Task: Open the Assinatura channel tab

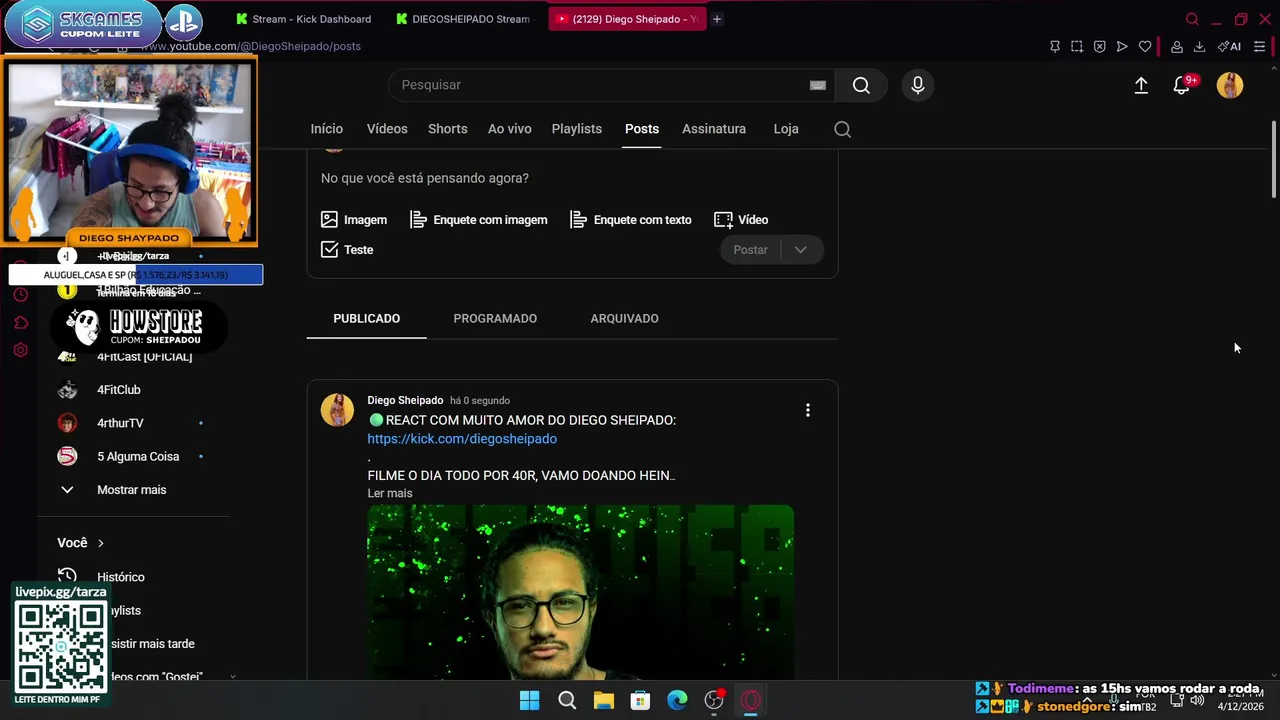Action: pyautogui.click(x=714, y=129)
